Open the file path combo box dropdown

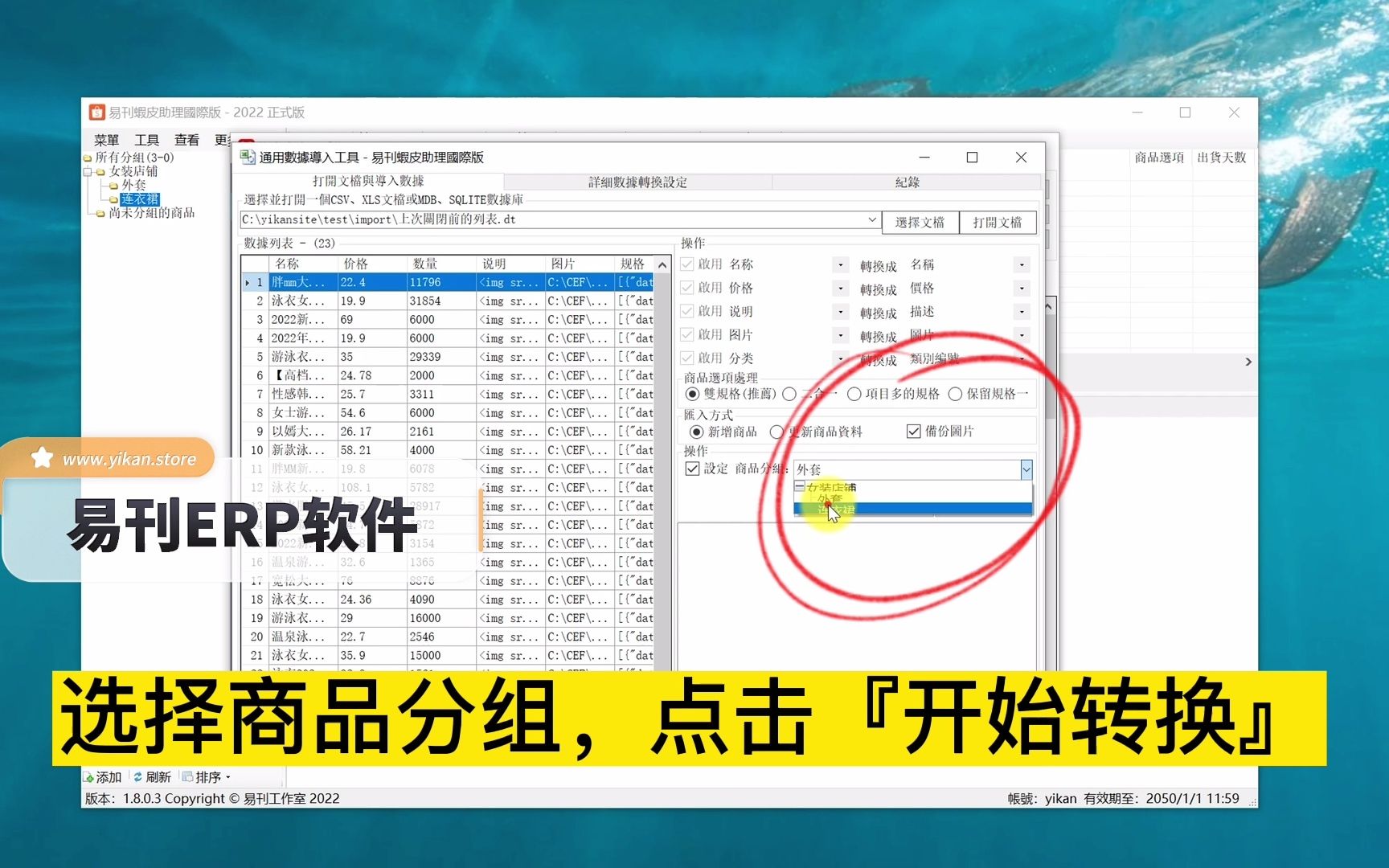point(872,219)
